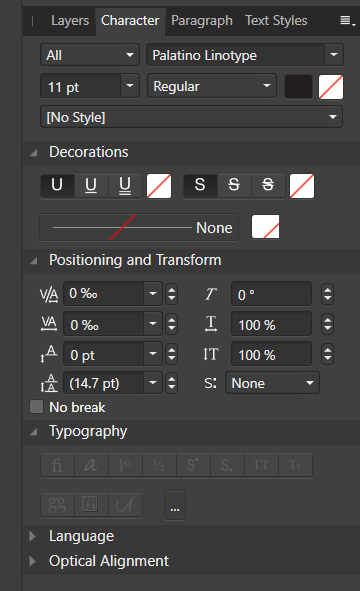Click the vertical scale stepper arrows
Viewport: 360px width, 591px height.
coord(328,354)
